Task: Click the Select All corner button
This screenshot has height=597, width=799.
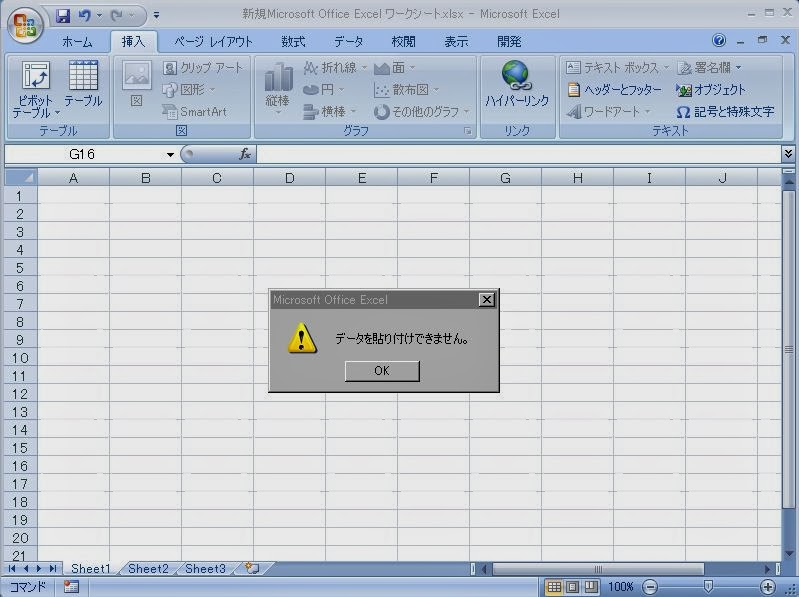Action: 20,178
